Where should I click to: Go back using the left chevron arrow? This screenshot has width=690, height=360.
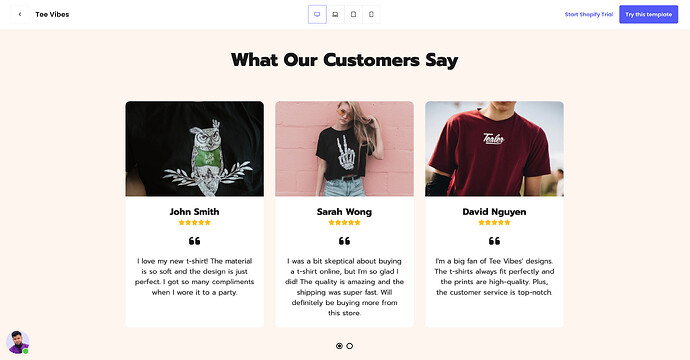pos(20,15)
